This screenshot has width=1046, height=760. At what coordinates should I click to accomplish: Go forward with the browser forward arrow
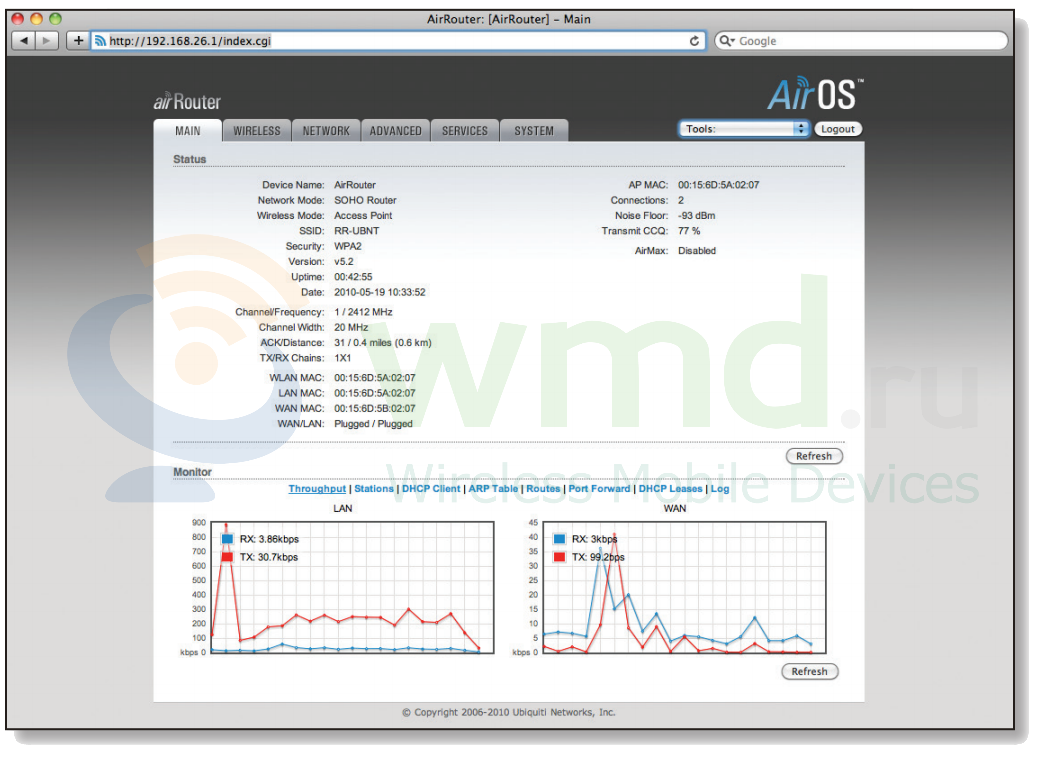pos(46,41)
